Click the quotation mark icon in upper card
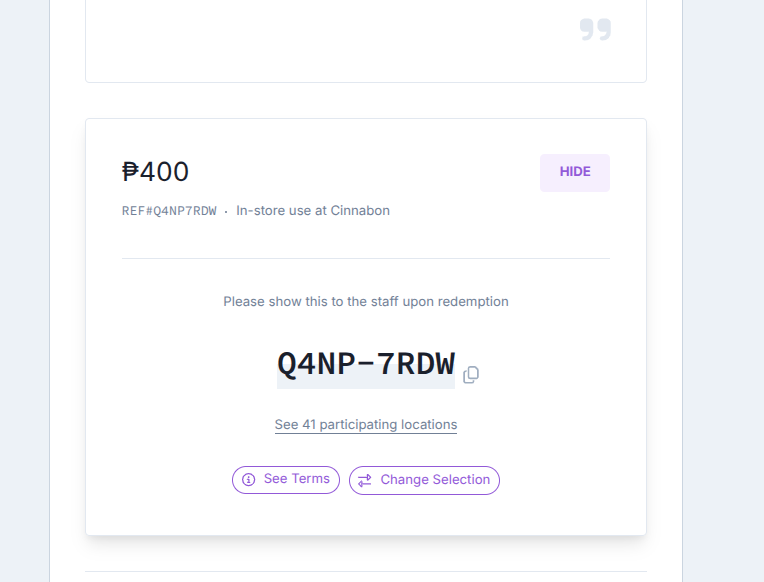764x582 pixels. [x=595, y=29]
